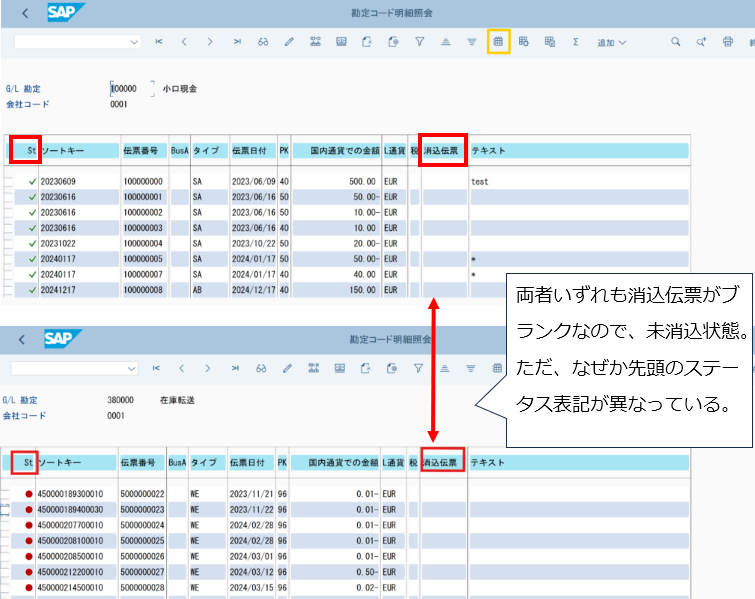Expand the upper window command field dropdown
The image size is (755, 599).
(x=134, y=42)
